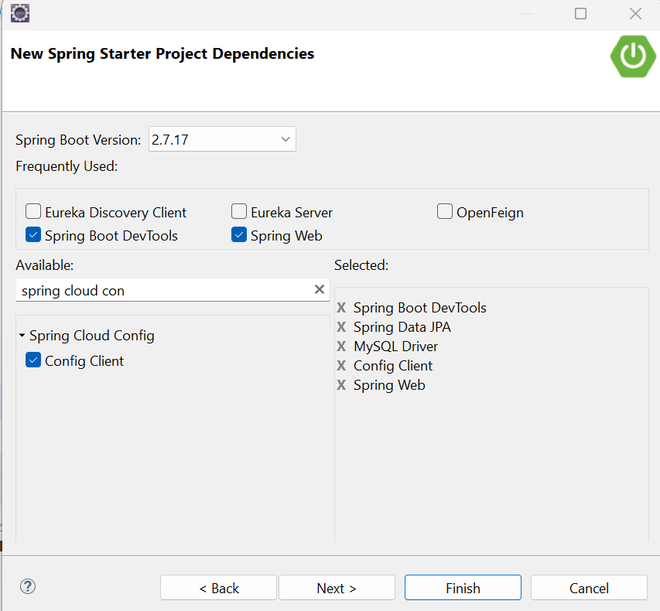Remove Config Client from Selected list
This screenshot has width=660, height=611.
342,366
